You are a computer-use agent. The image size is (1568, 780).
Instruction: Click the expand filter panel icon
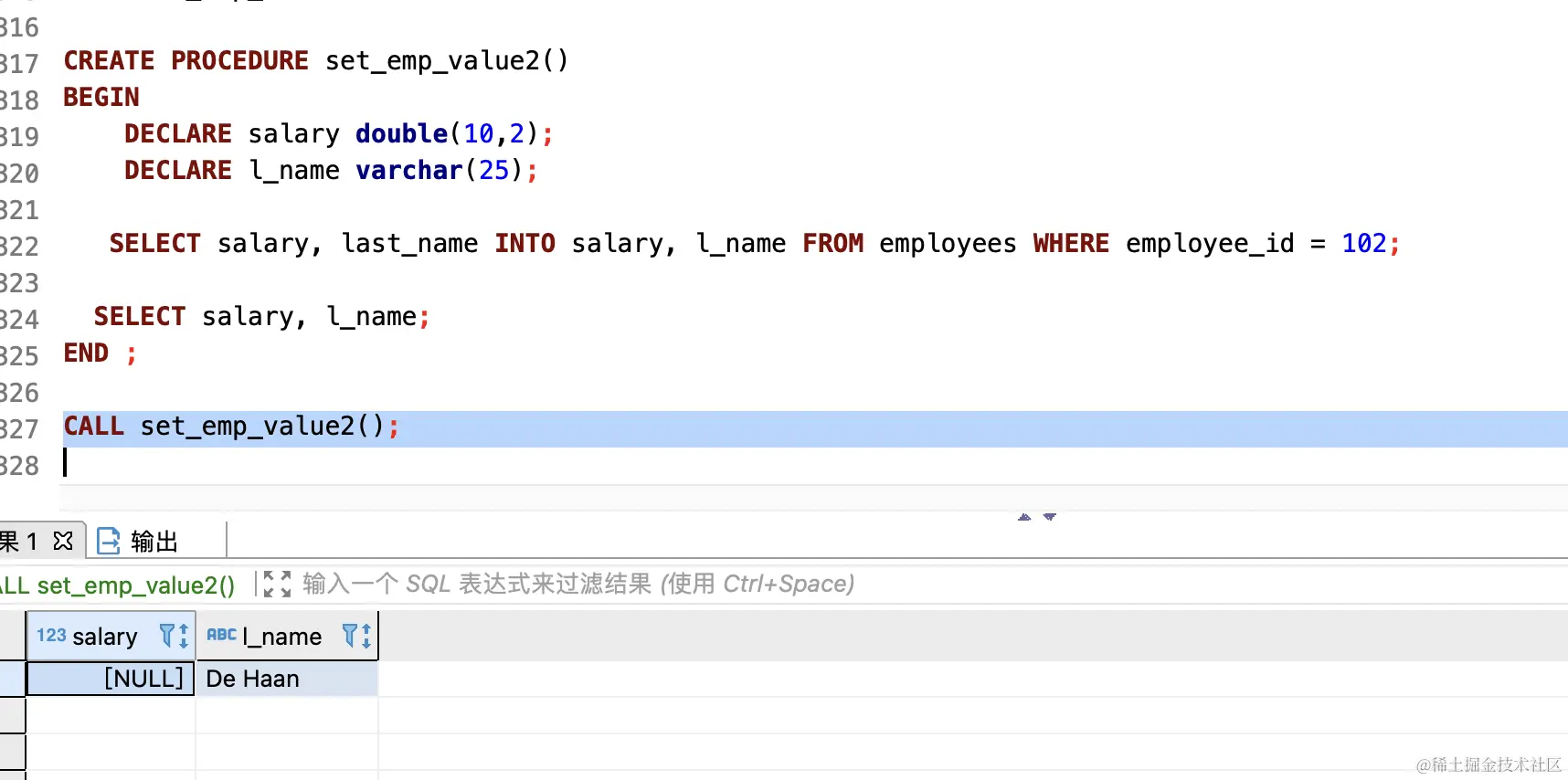coord(277,584)
